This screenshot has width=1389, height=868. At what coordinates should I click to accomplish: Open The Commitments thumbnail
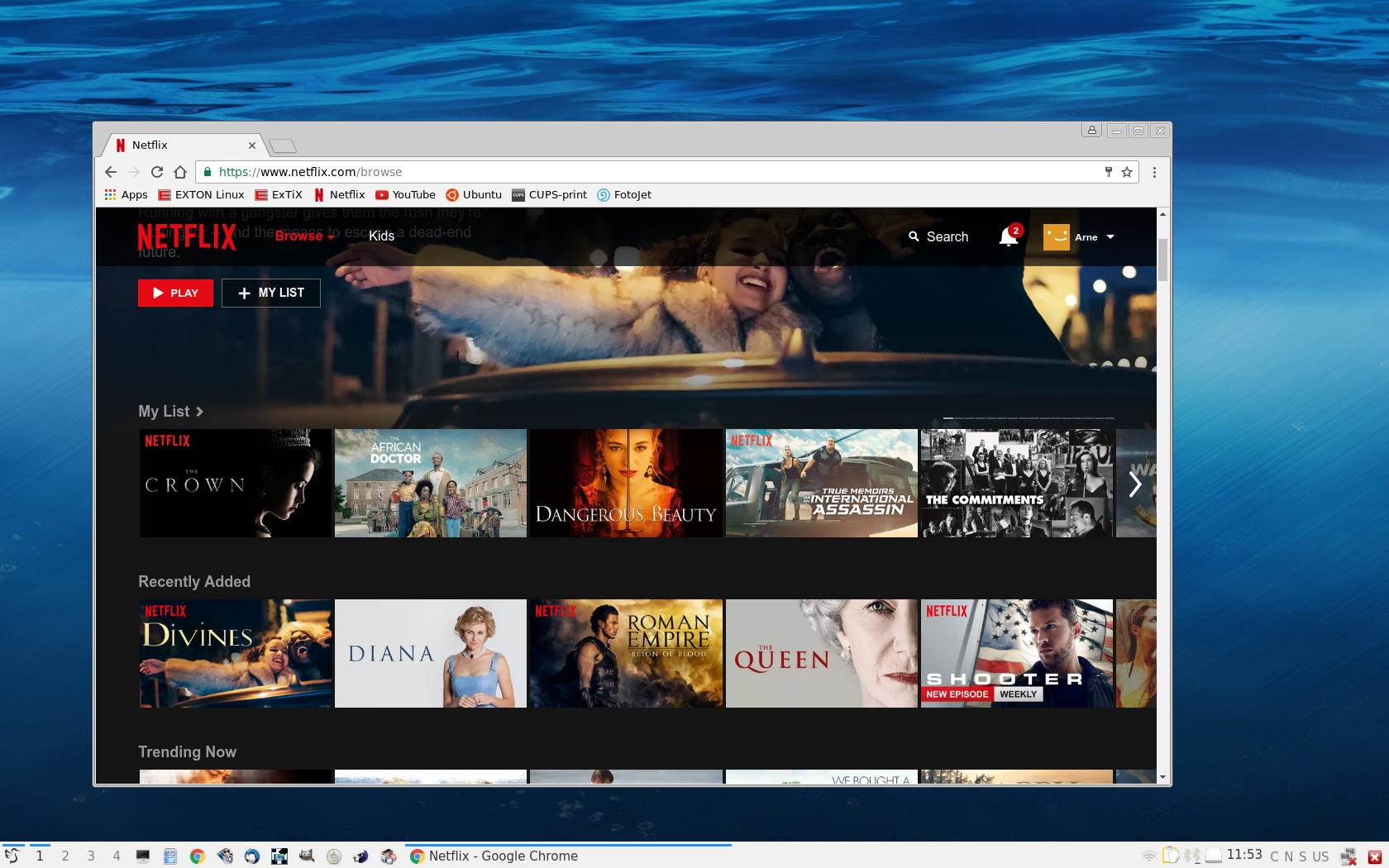pyautogui.click(x=1017, y=484)
